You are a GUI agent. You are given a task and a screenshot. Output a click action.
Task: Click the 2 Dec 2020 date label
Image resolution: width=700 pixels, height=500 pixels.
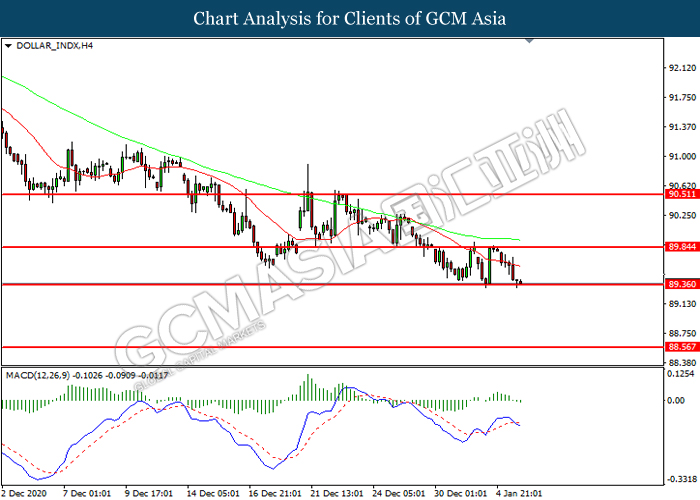point(24,493)
